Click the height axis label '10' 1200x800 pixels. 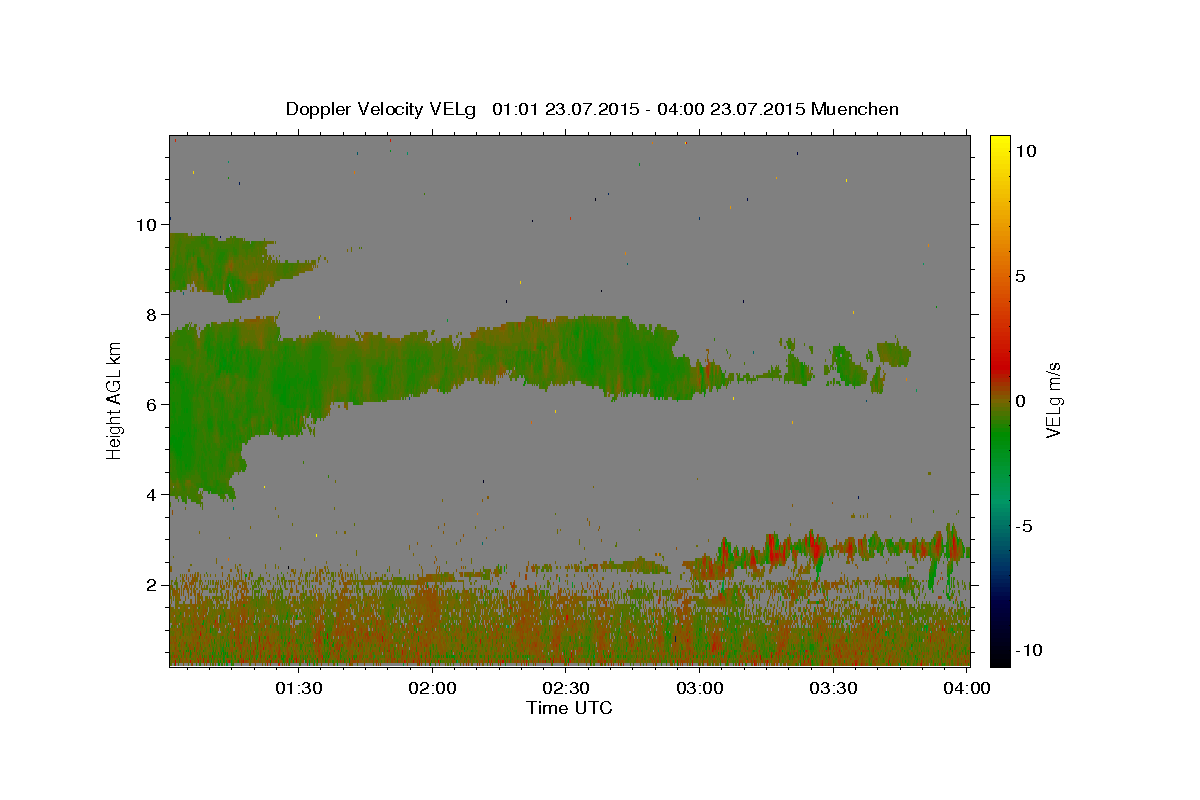tap(147, 225)
